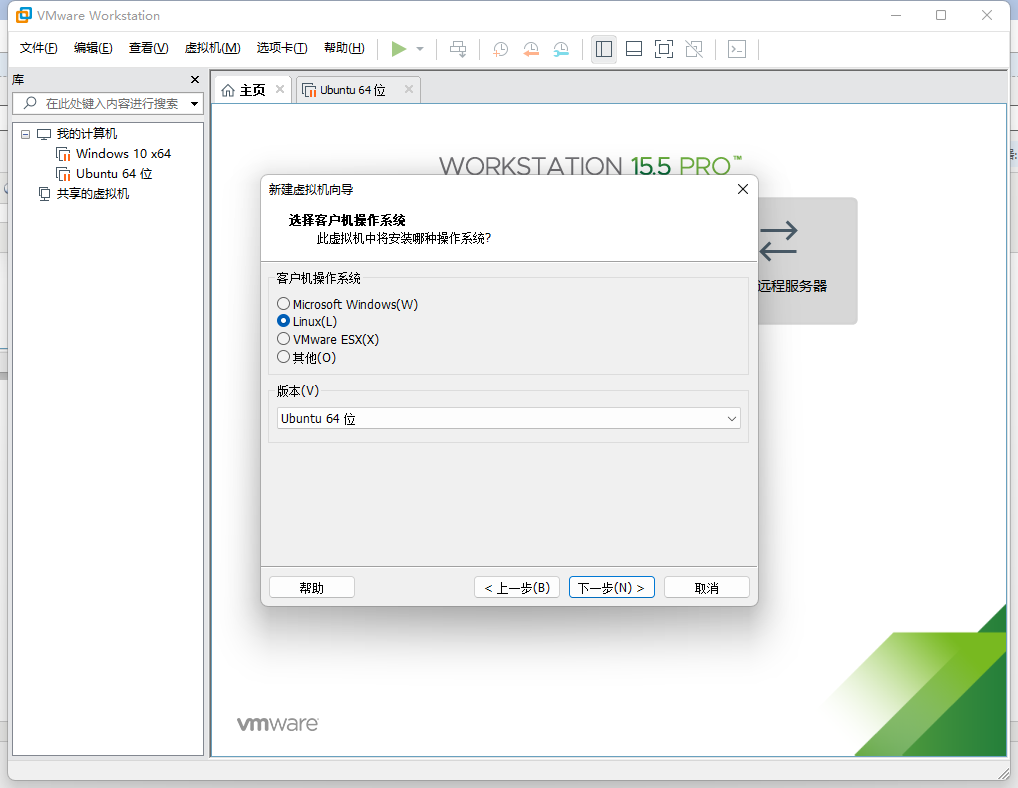Select 其他(O) radio button

click(x=283, y=357)
